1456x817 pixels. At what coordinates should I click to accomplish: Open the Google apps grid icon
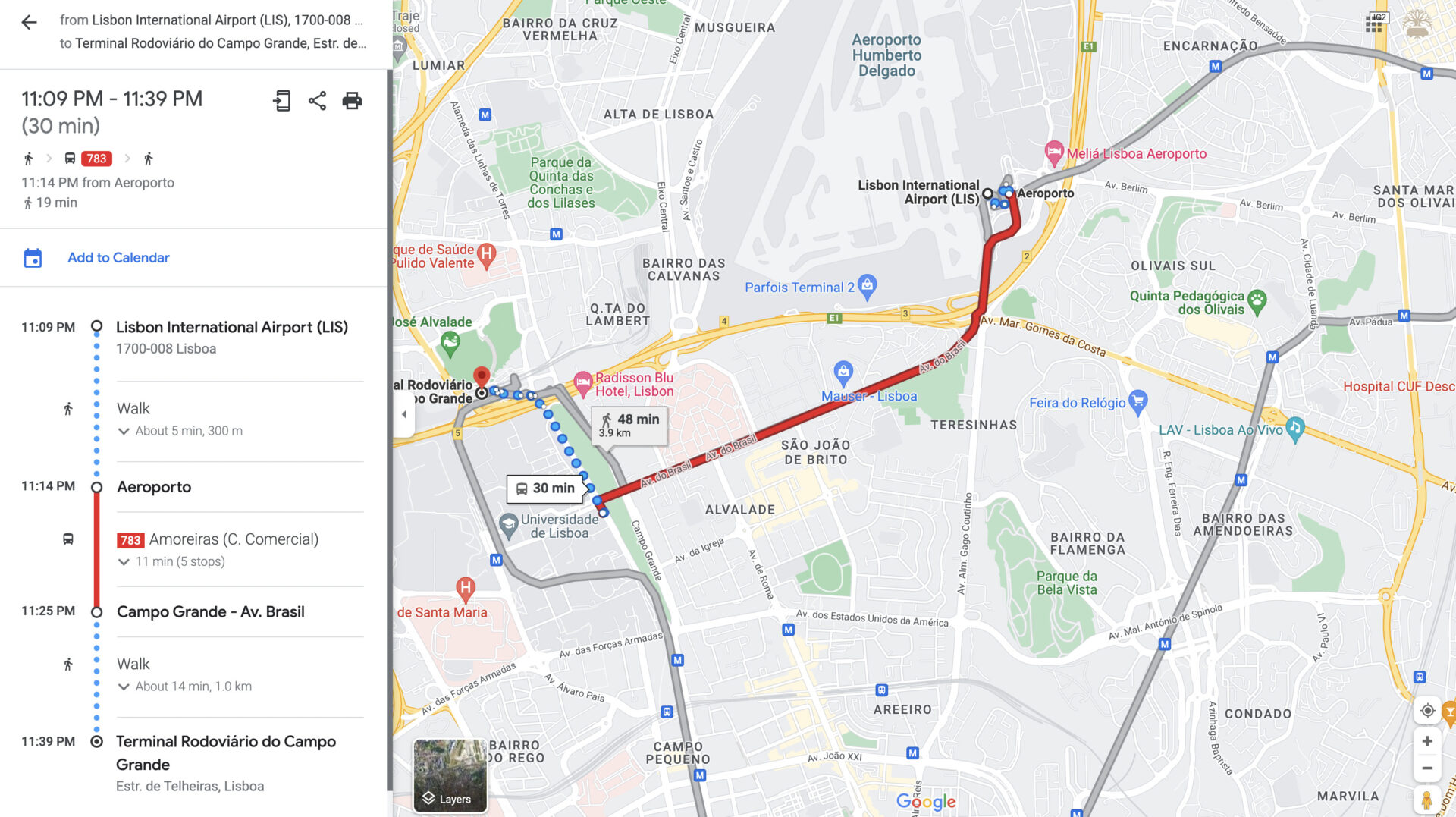point(1373,24)
